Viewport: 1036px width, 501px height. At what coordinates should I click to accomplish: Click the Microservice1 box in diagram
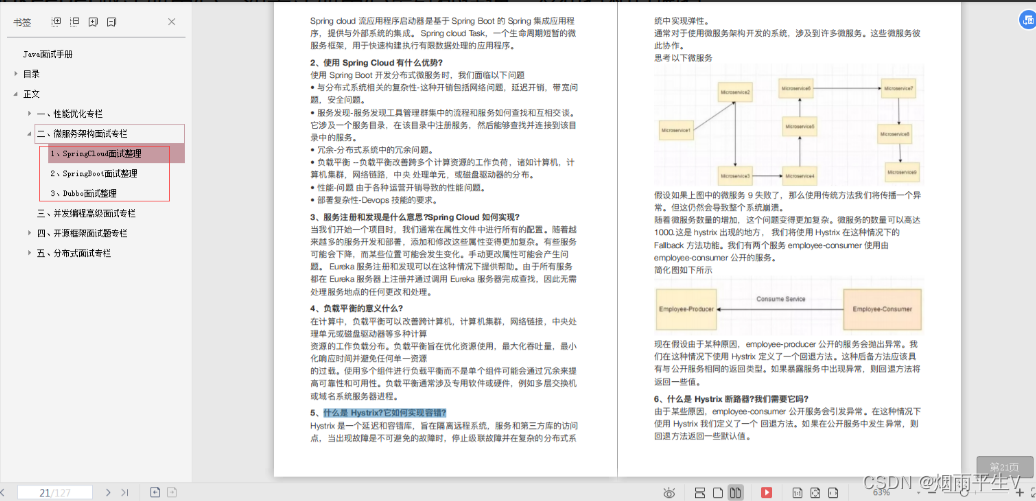[676, 131]
